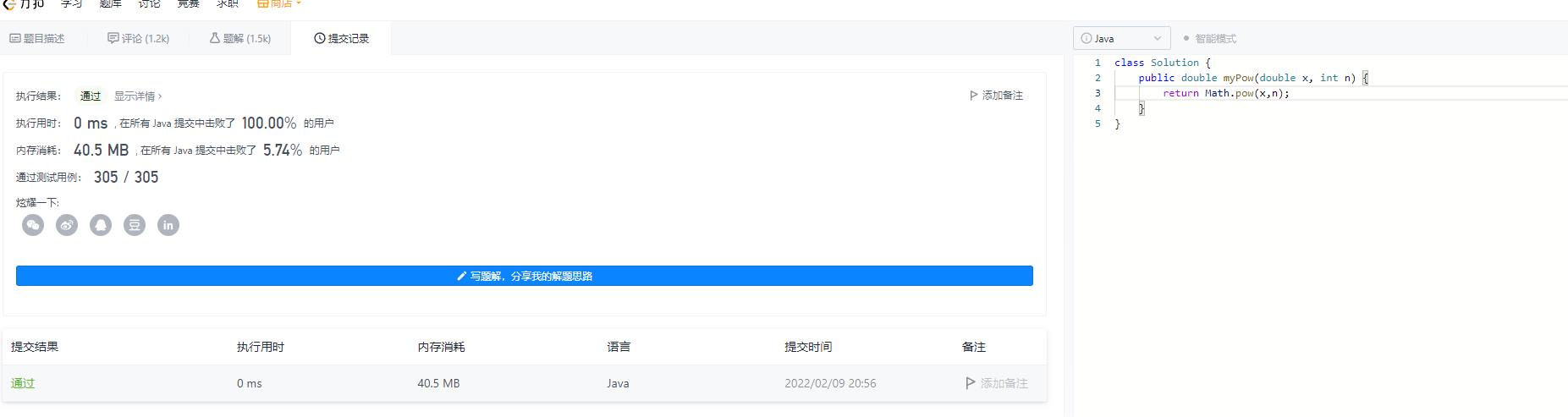Image resolution: width=1568 pixels, height=417 pixels.
Task: Click the pencil icon on the blue 写题解 bar
Action: [x=461, y=276]
